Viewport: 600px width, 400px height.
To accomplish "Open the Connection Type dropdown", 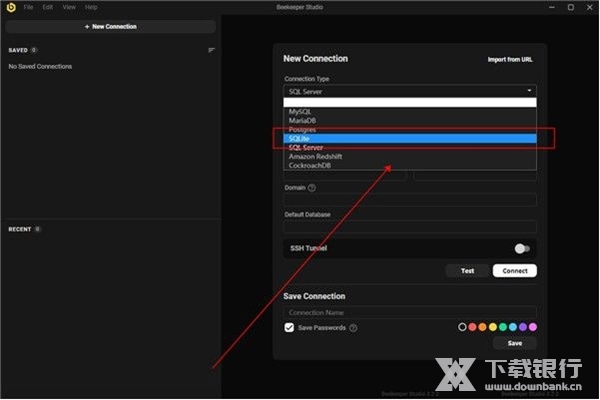I will tap(410, 91).
